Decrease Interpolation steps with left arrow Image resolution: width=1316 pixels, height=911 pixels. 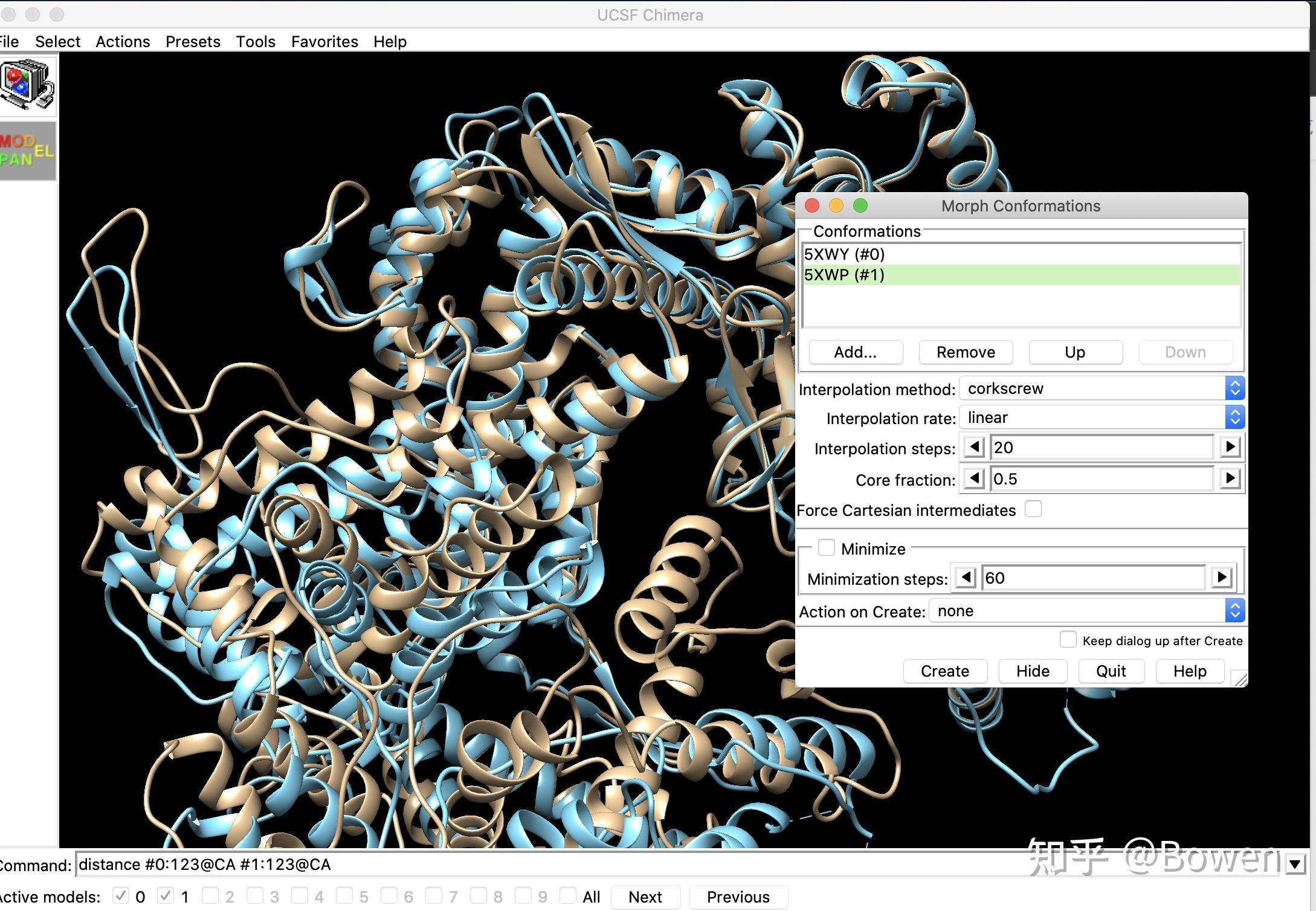[x=974, y=448]
